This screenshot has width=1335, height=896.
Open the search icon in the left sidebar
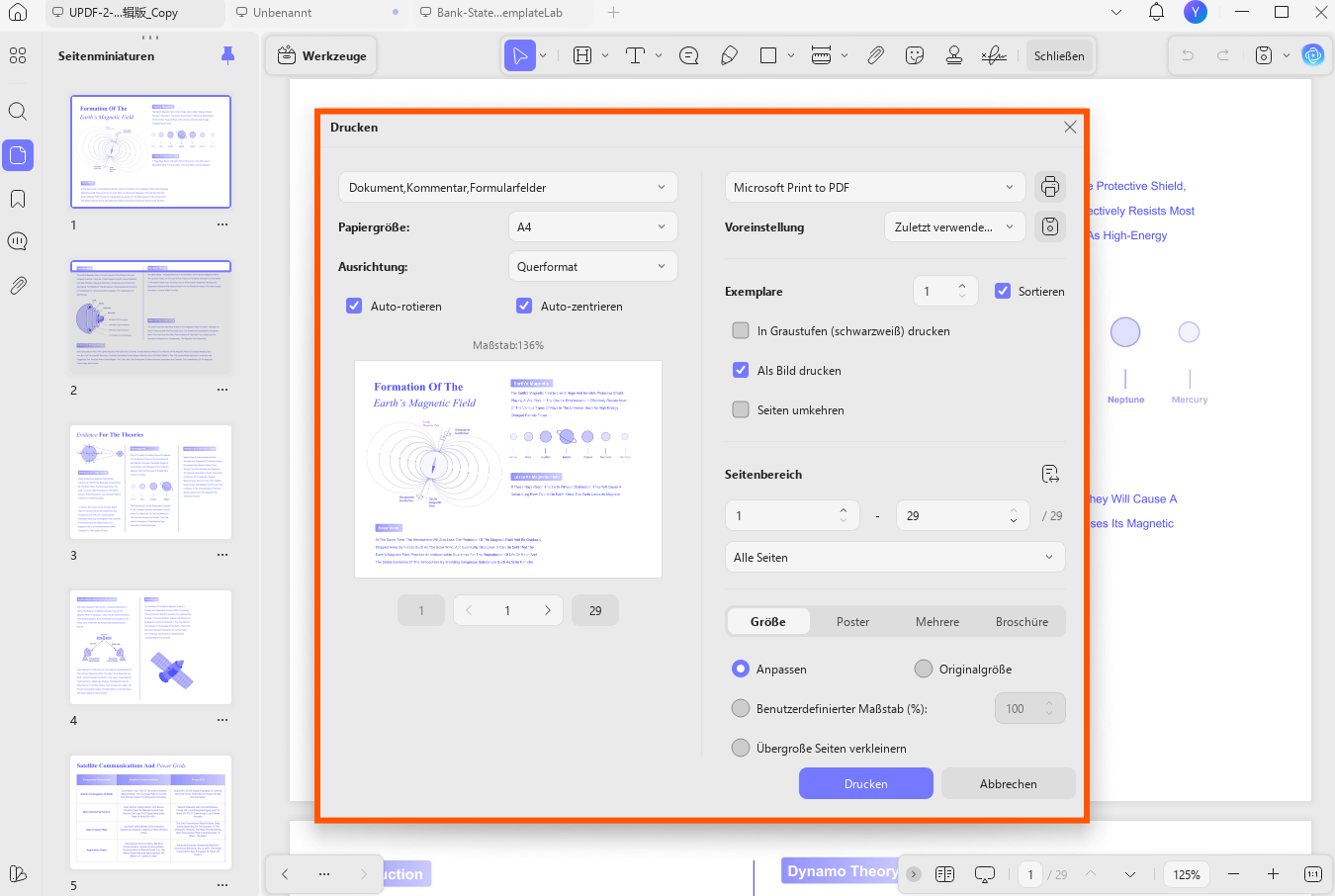click(18, 112)
